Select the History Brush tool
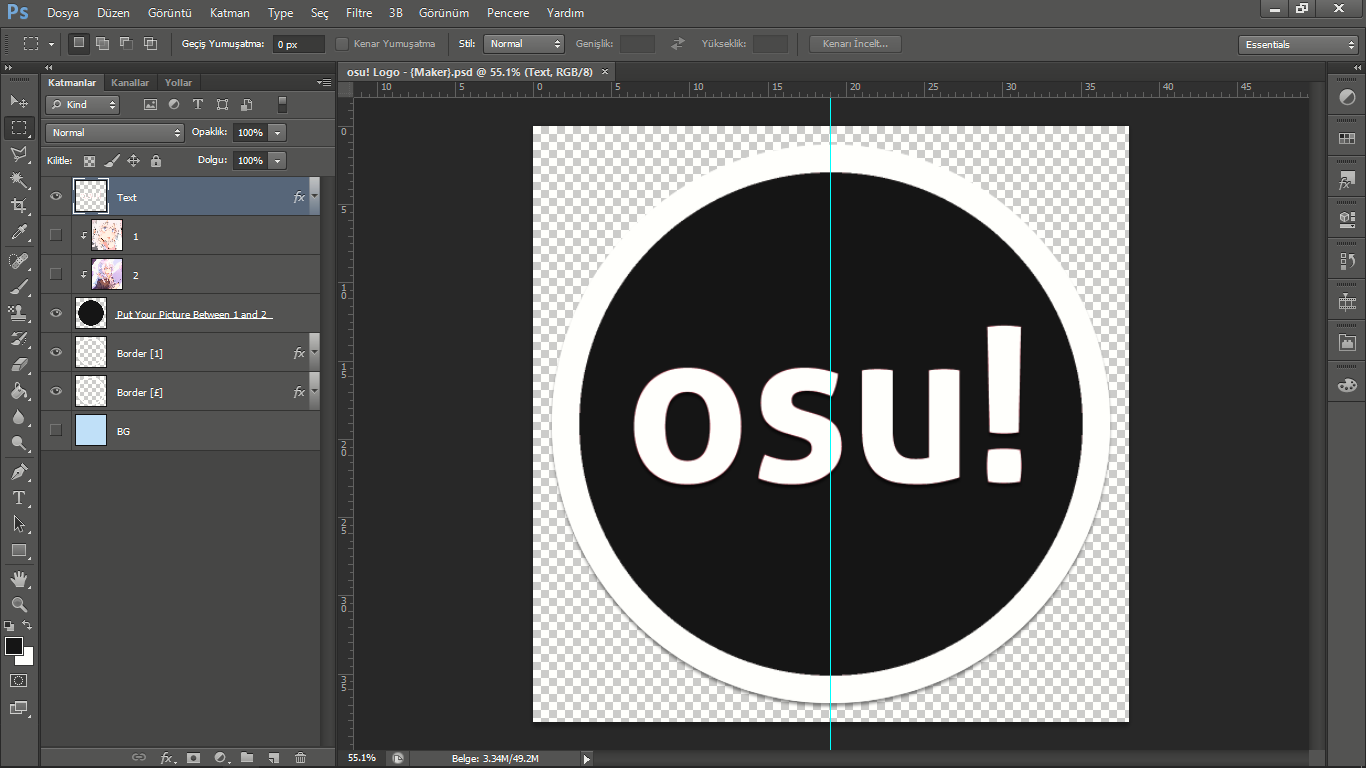1366x768 pixels. (x=19, y=339)
